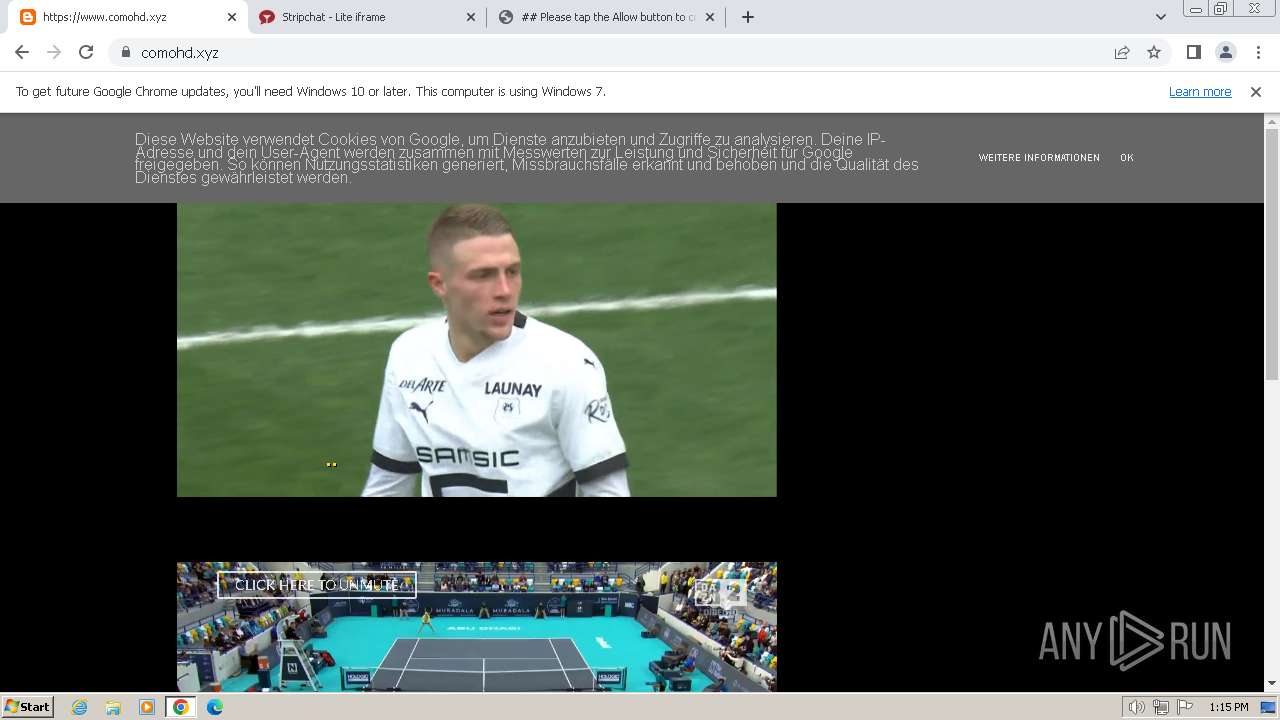Open the Action Center flag icon
This screenshot has width=1280, height=720.
(1185, 707)
